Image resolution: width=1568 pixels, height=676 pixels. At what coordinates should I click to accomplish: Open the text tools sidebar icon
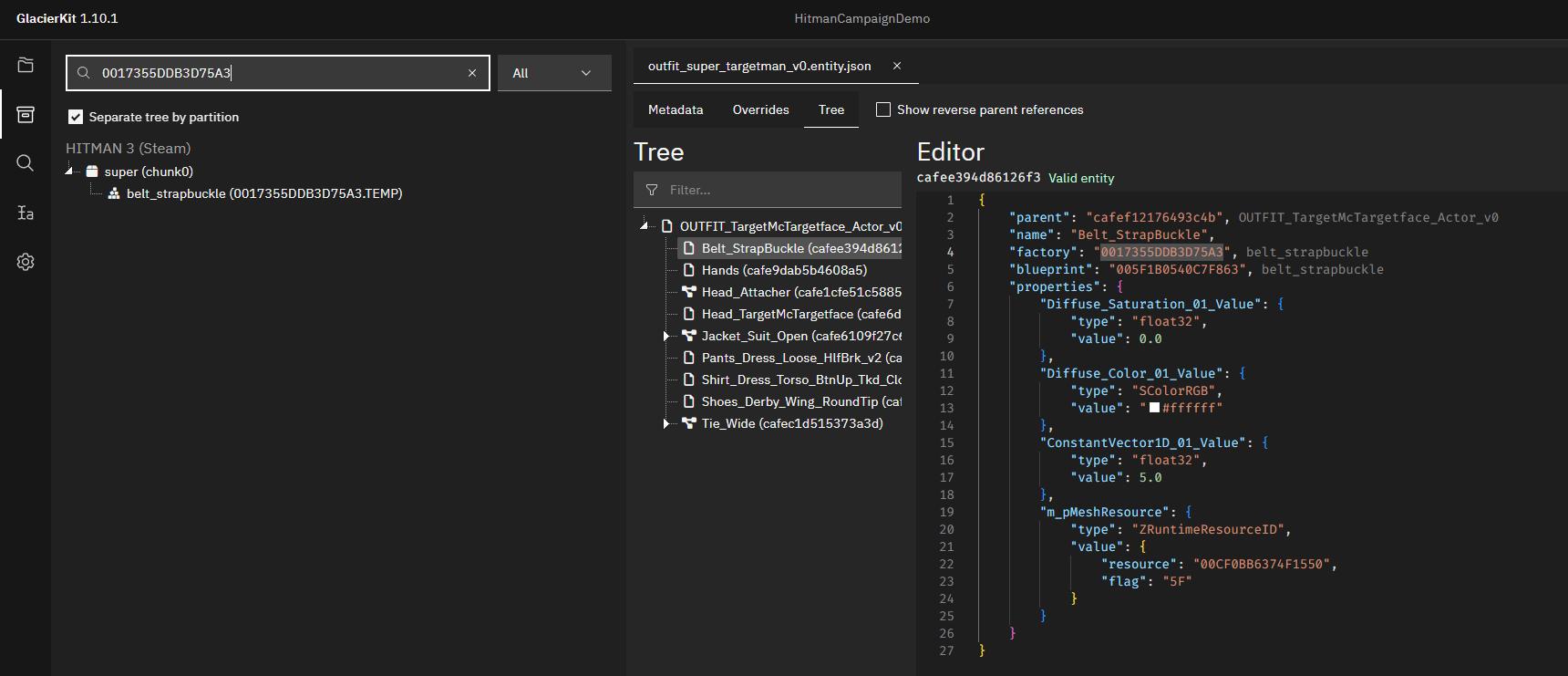point(26,213)
